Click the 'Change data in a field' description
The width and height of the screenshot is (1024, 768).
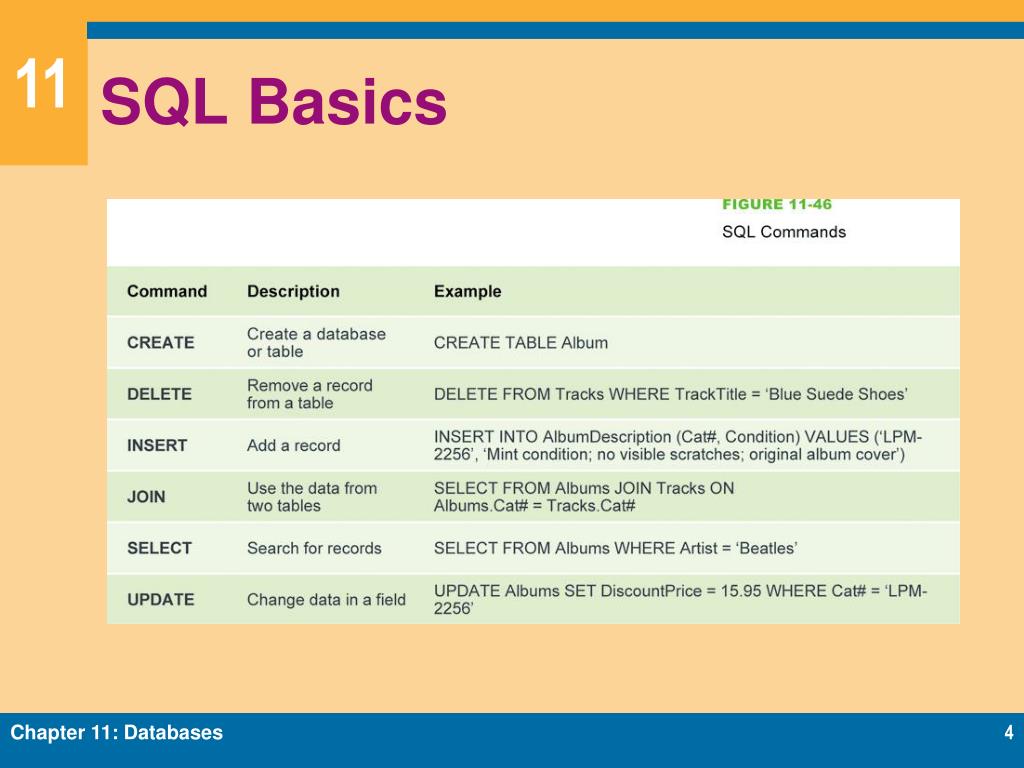coord(326,600)
